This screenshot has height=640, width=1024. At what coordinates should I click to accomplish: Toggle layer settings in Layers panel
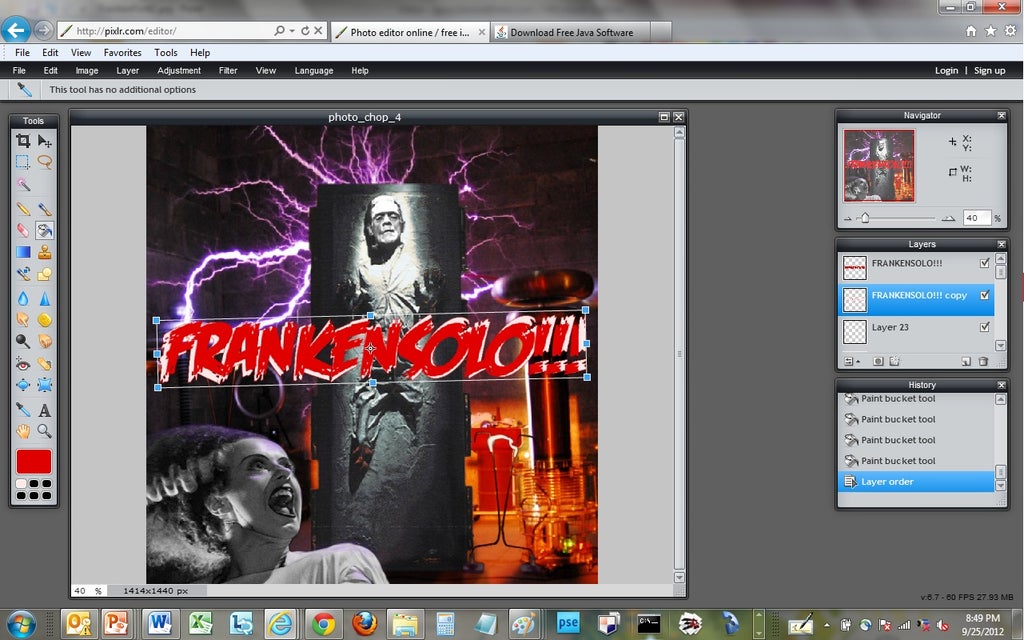pyautogui.click(x=850, y=361)
